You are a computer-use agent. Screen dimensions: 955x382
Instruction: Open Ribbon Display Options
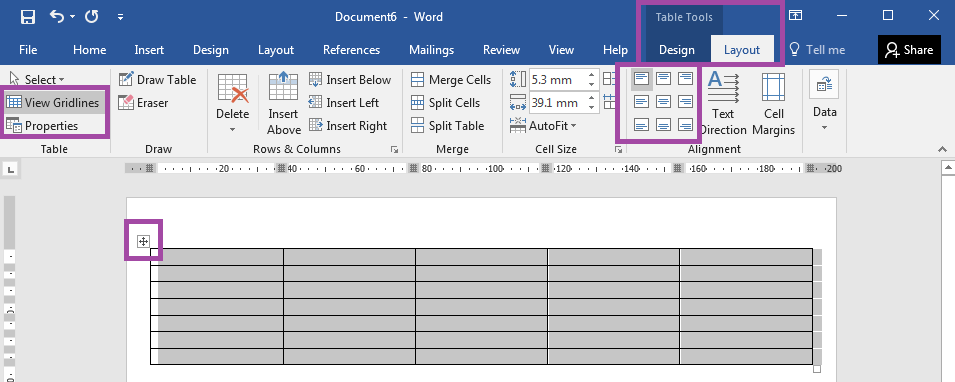795,16
